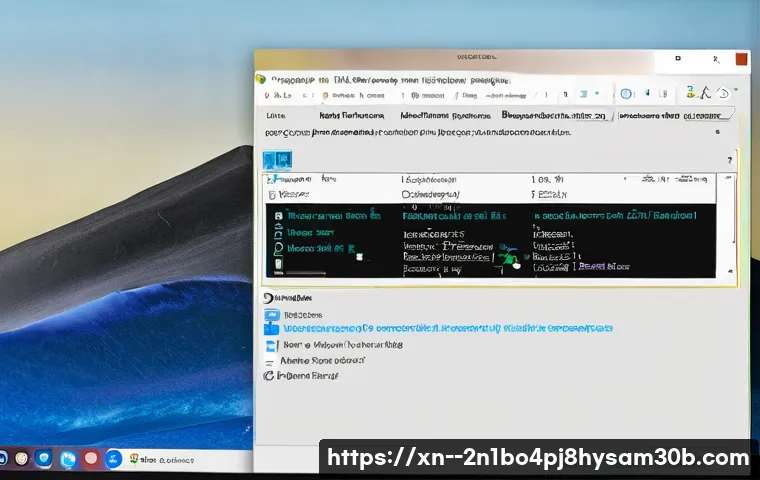Expand the first white row in the list
The height and width of the screenshot is (480, 760).
tap(269, 179)
